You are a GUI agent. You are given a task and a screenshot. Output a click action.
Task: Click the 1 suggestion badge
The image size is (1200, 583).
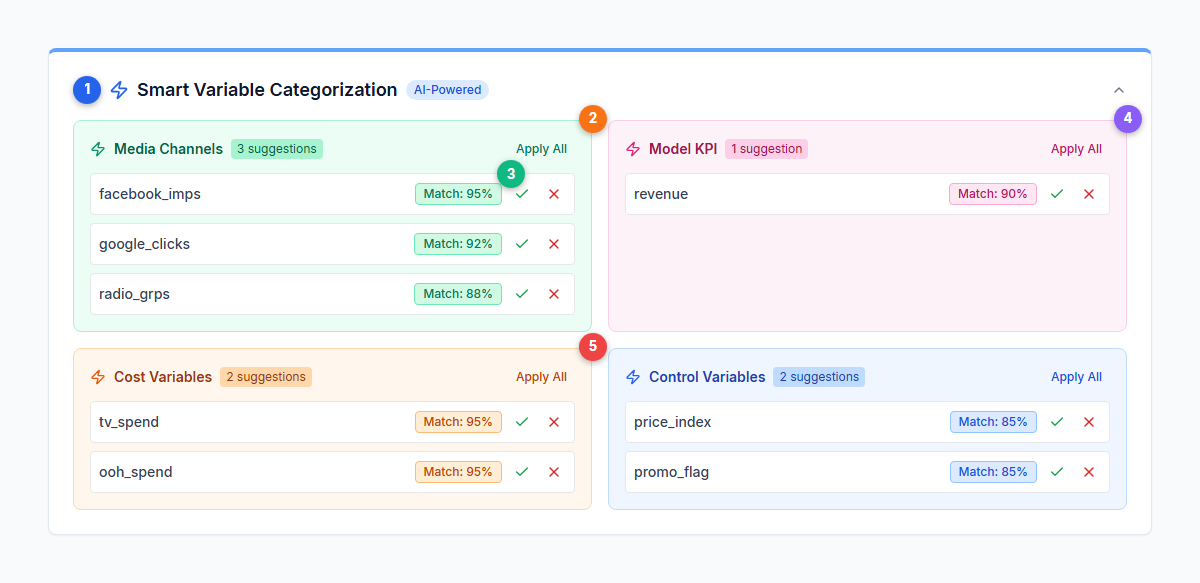coord(766,149)
